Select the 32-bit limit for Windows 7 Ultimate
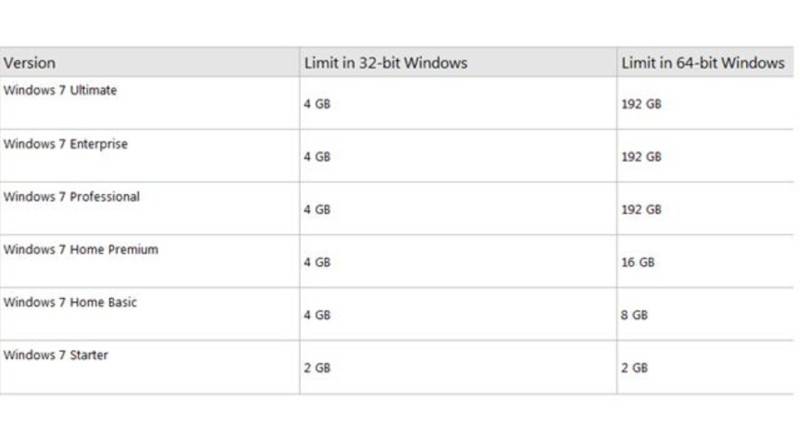 316,104
